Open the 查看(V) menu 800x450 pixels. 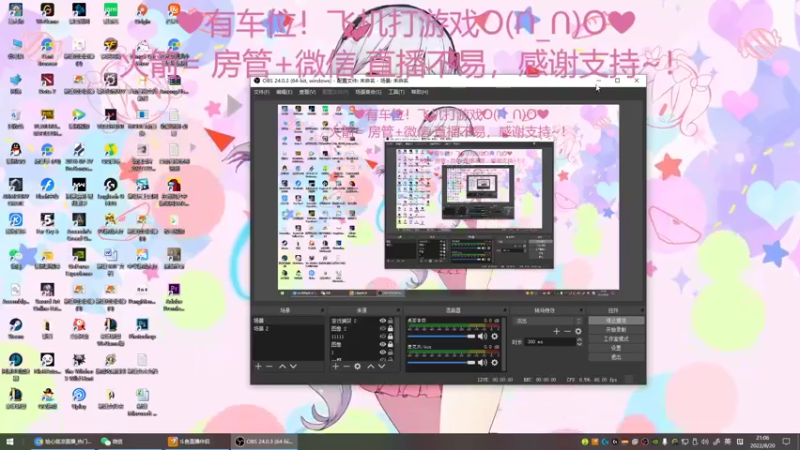307,92
